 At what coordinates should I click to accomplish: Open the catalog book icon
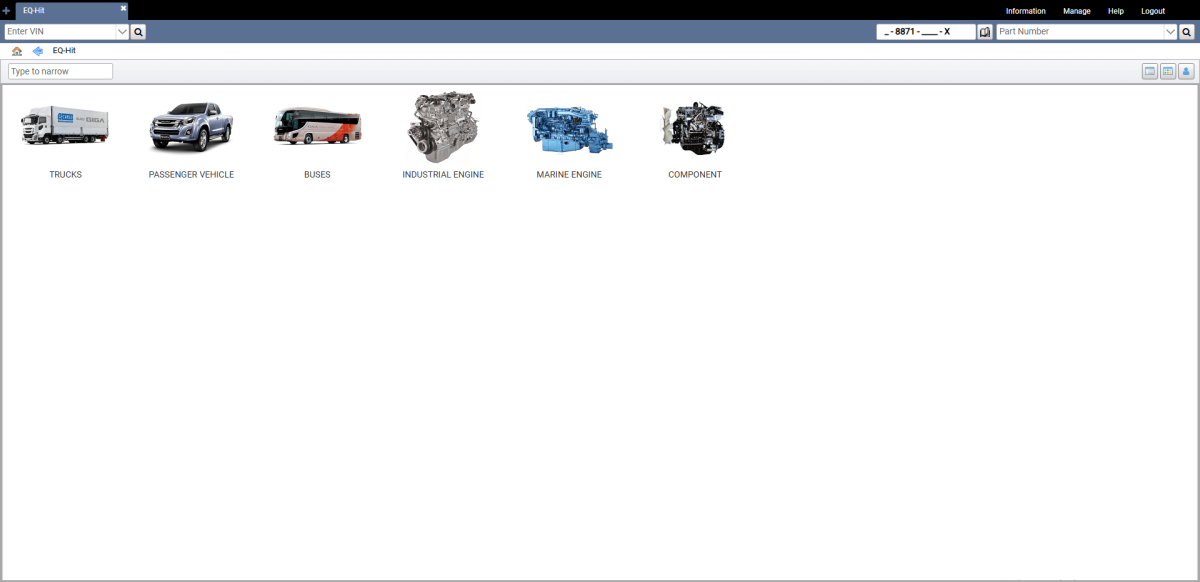(985, 32)
